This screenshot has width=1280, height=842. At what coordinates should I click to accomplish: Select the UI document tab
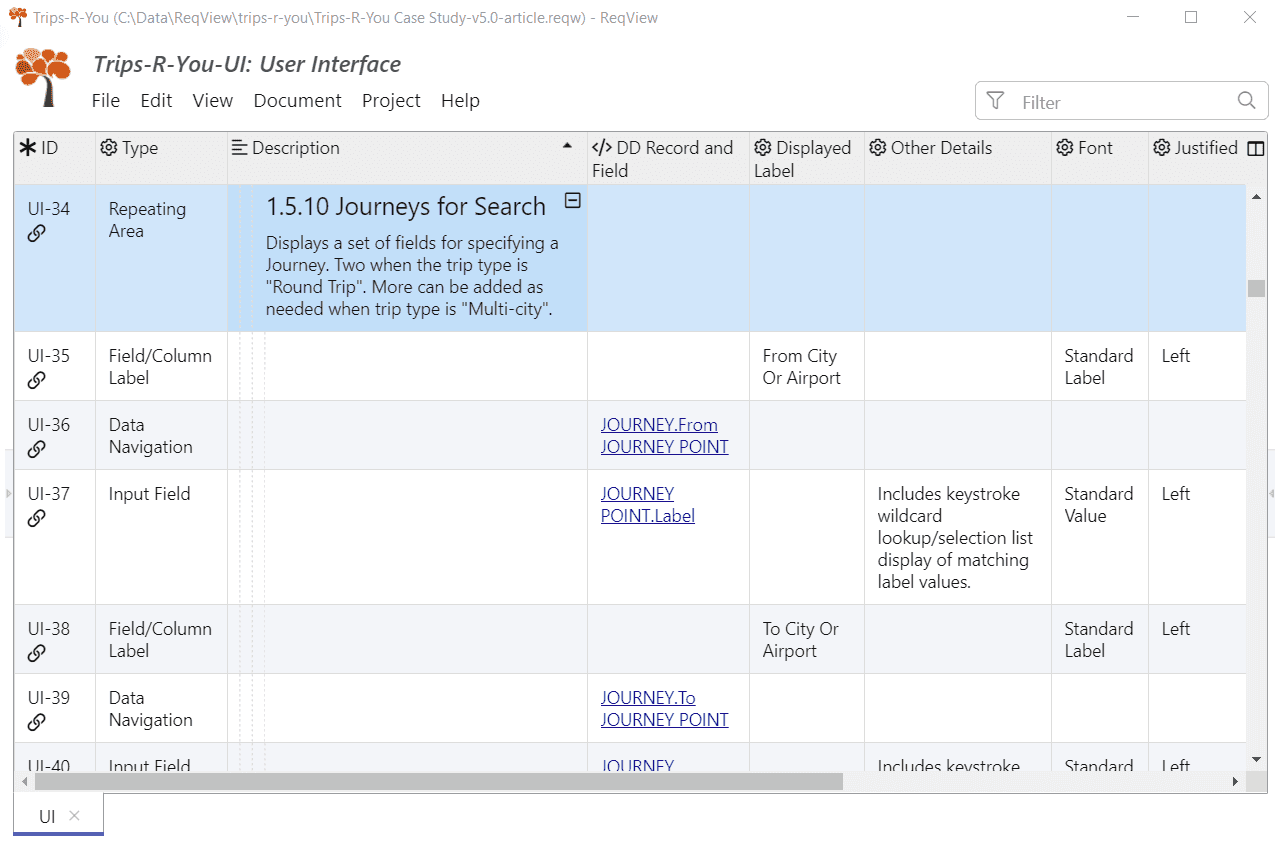coord(47,816)
